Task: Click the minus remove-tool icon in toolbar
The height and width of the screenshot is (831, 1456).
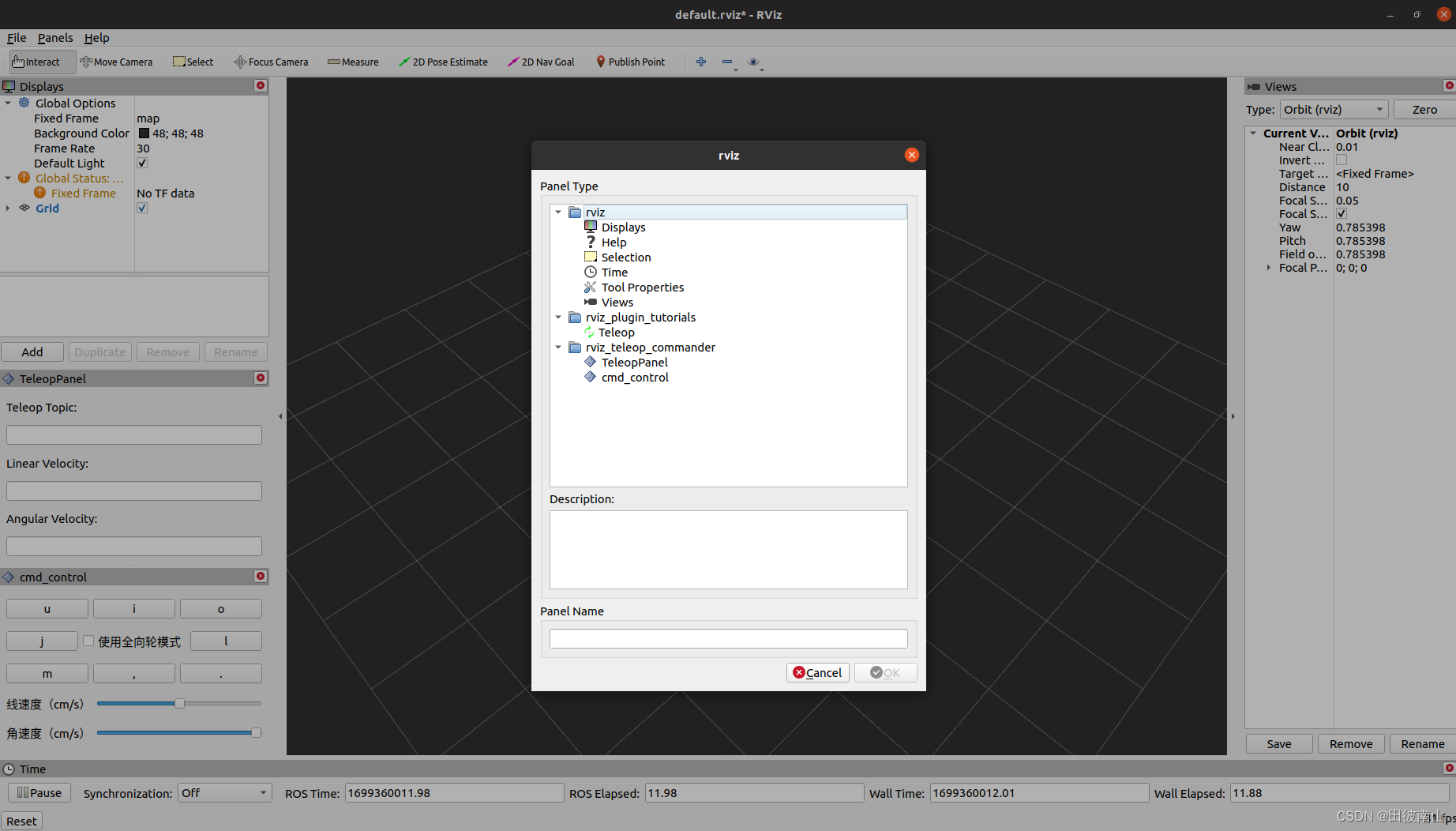Action: (727, 62)
